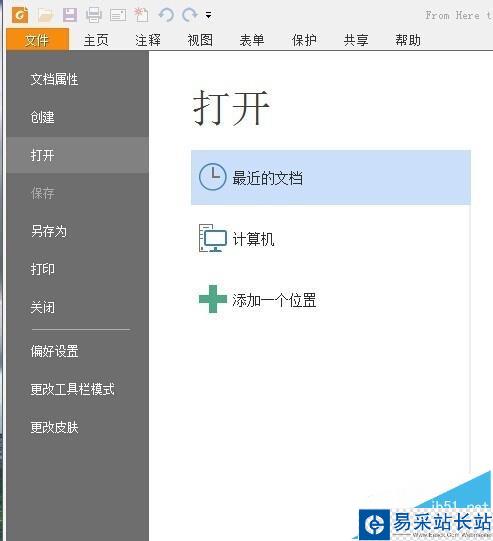Open the quick access toolbar customize dropdown
Image resolution: width=493 pixels, height=541 pixels.
pyautogui.click(x=208, y=15)
